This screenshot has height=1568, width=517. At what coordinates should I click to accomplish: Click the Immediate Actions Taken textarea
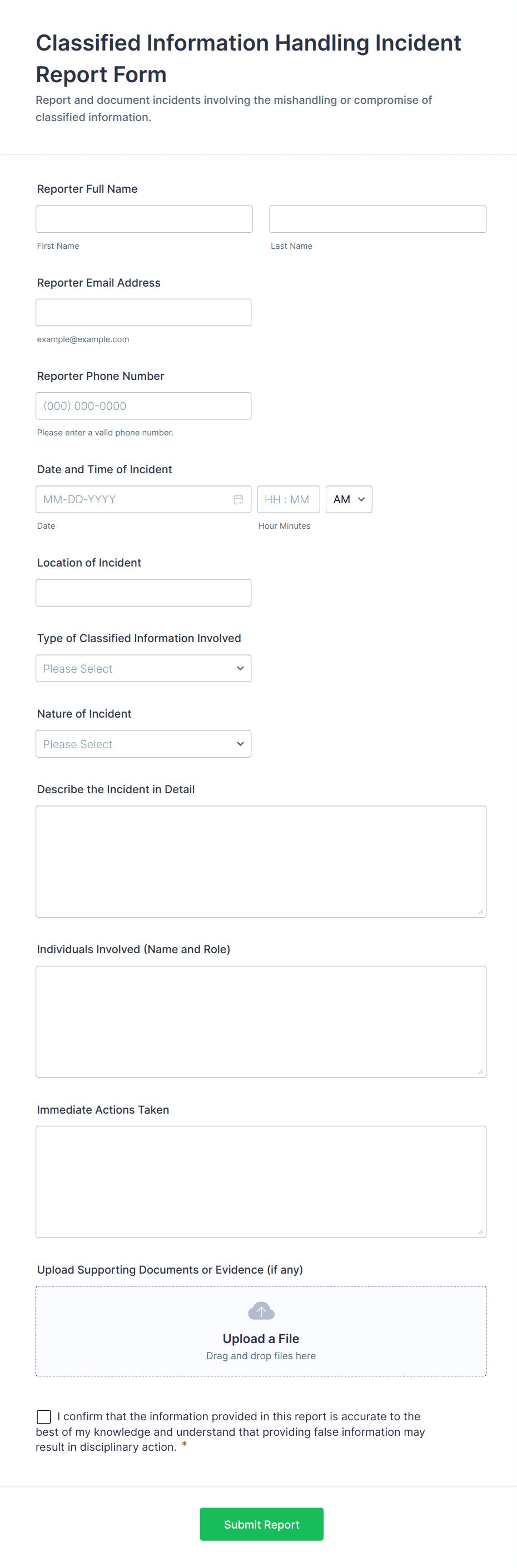coord(261,1181)
